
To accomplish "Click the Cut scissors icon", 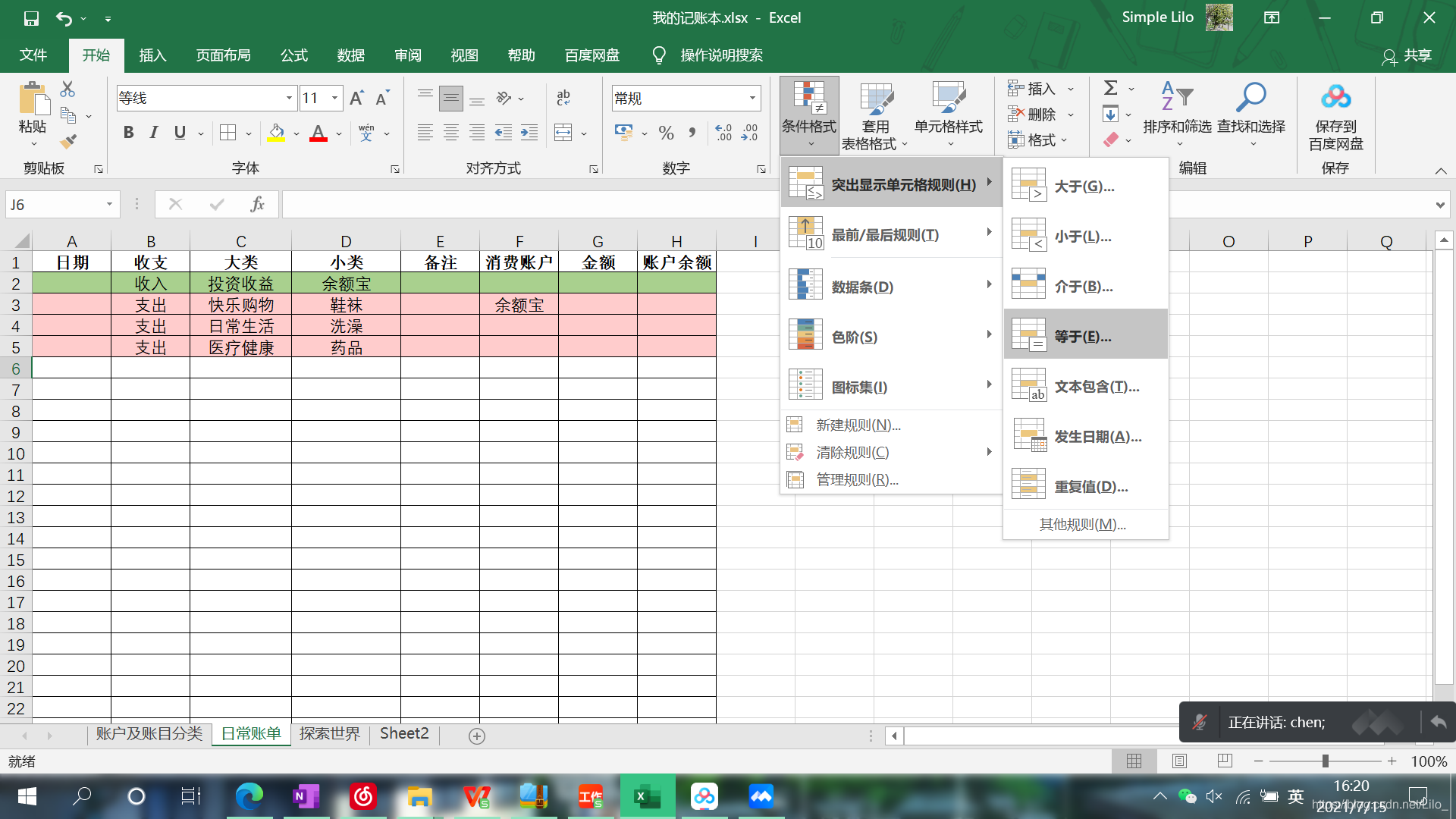I will (x=67, y=89).
